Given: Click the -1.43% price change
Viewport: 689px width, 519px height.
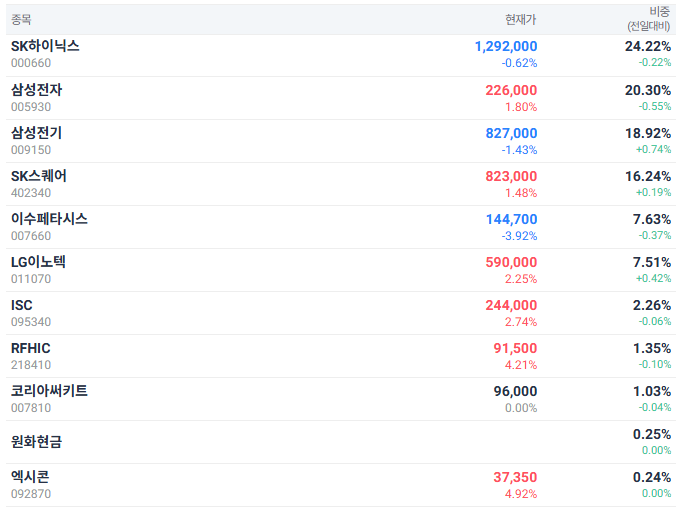Looking at the screenshot, I should coord(519,150).
